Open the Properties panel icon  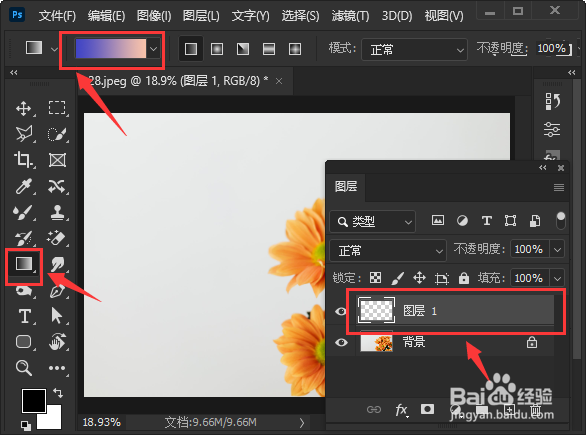click(552, 130)
